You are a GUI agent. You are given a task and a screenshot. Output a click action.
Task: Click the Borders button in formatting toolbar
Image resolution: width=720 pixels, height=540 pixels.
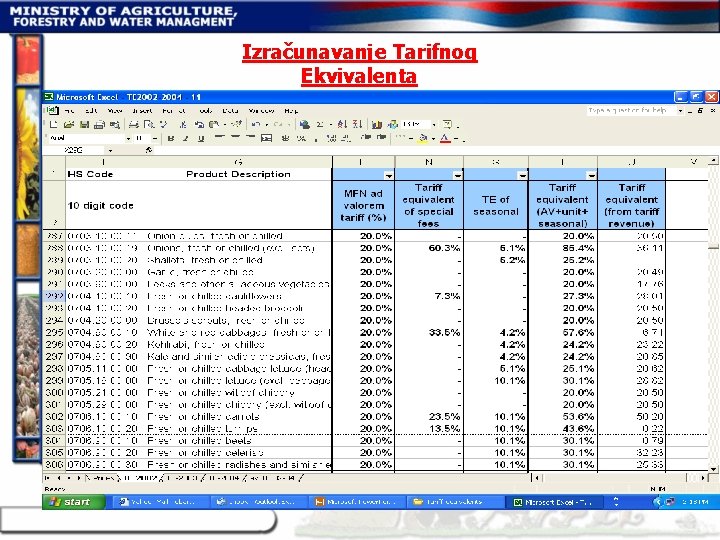click(400, 138)
